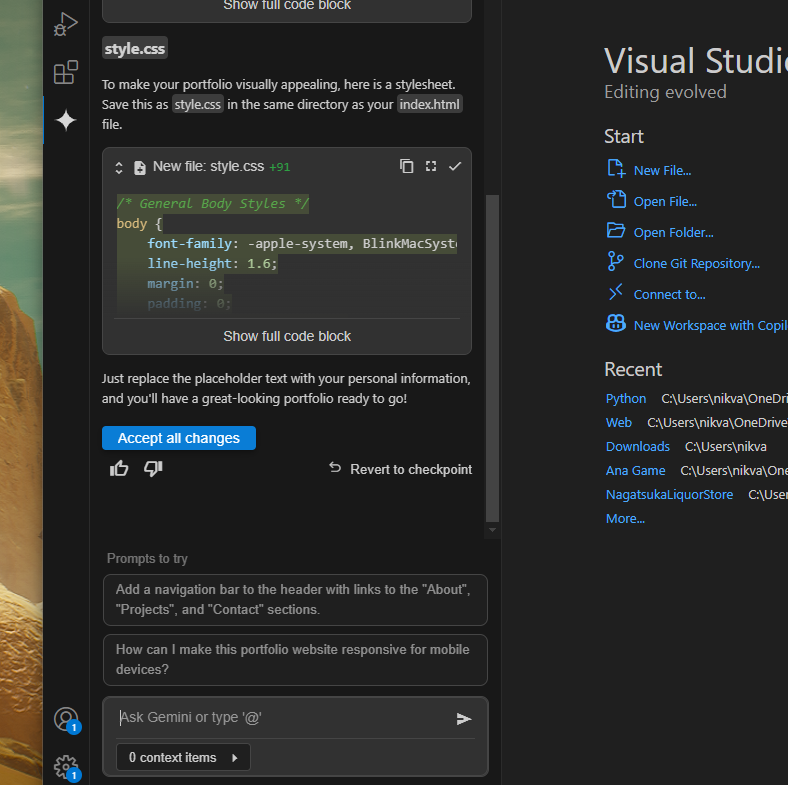The image size is (788, 785).
Task: Click Accept all changes button
Action: 179,438
